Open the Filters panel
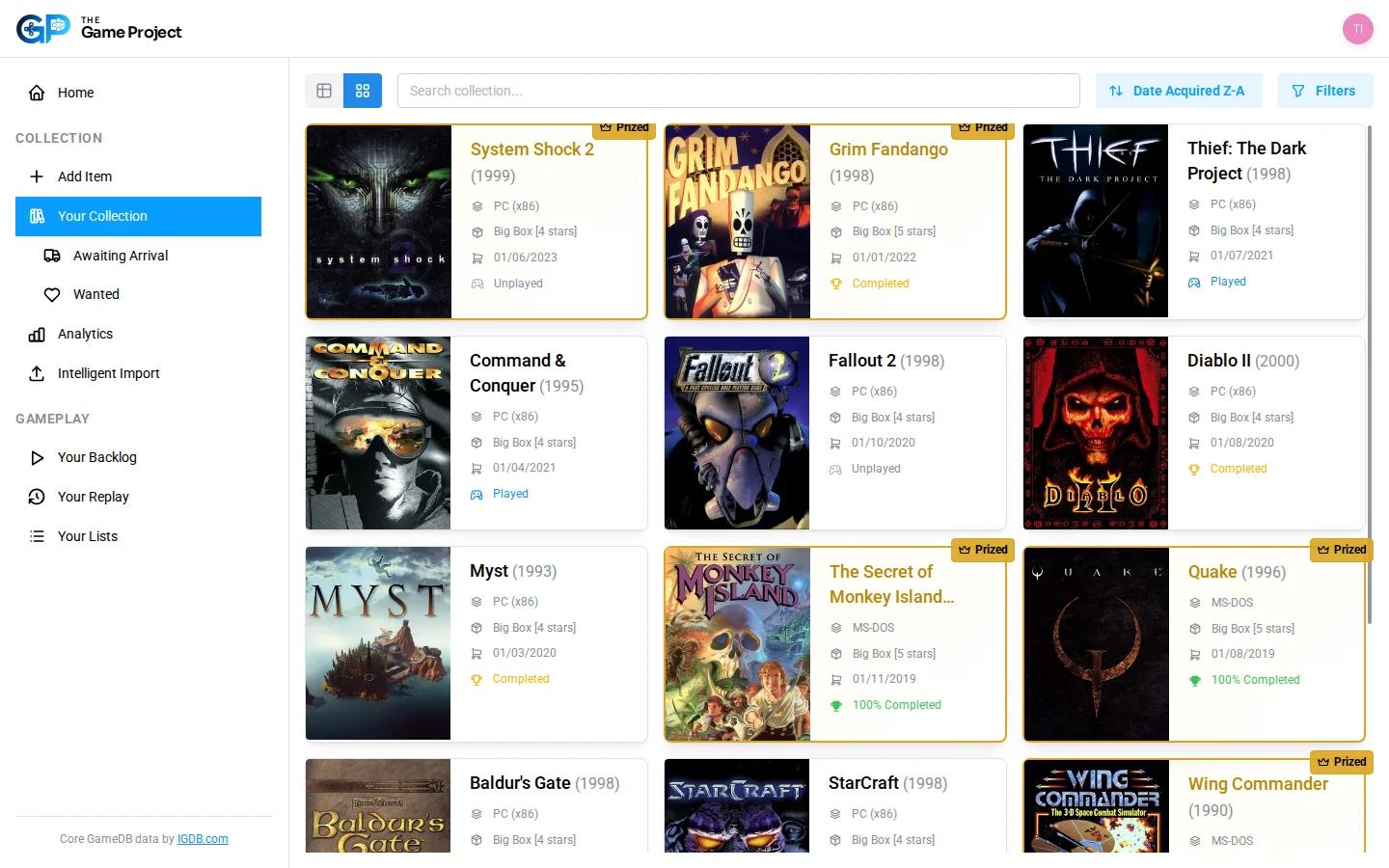The height and width of the screenshot is (868, 1389). pyautogui.click(x=1325, y=91)
